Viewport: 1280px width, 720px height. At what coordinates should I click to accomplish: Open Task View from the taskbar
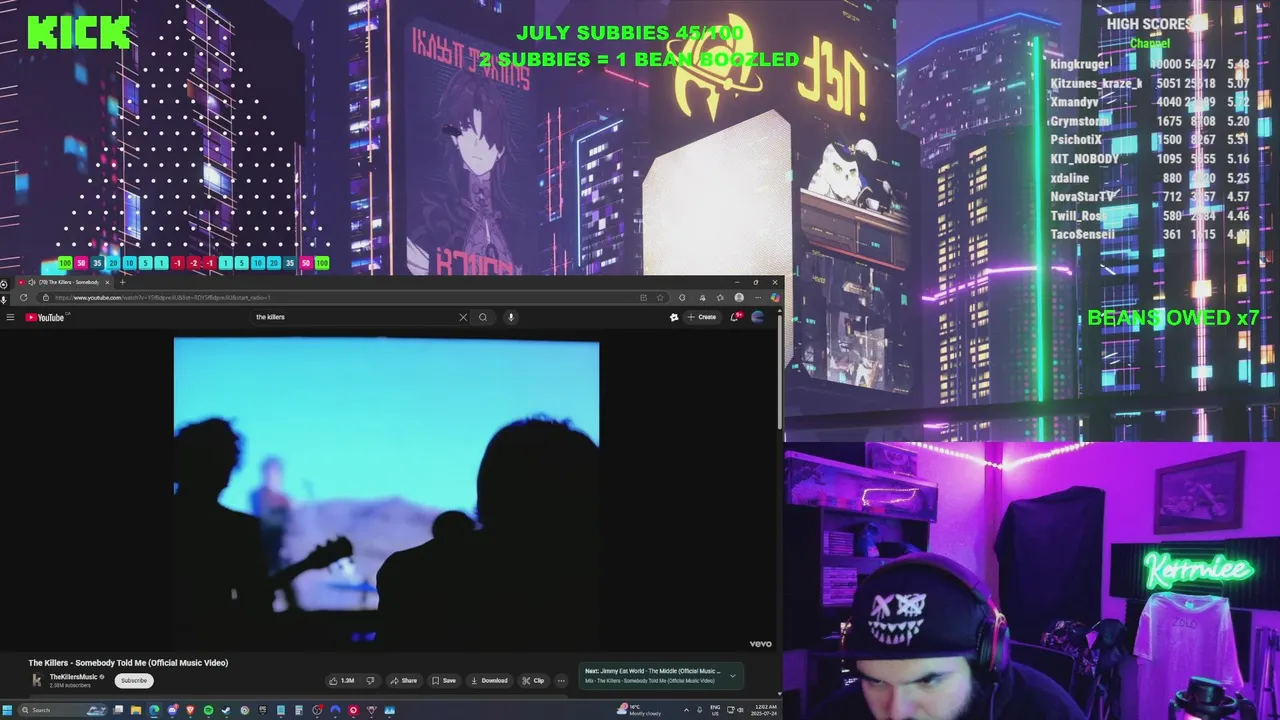pos(118,710)
